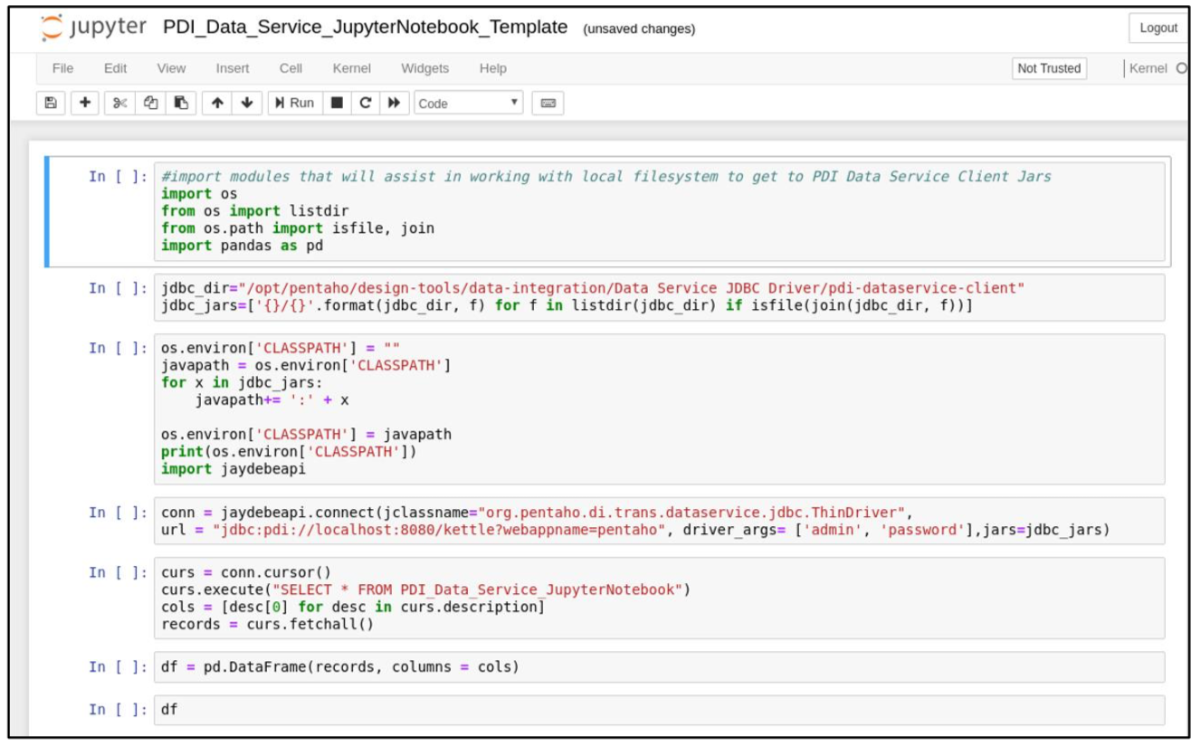Open the File menu
The width and height of the screenshot is (1198, 746).
(63, 68)
